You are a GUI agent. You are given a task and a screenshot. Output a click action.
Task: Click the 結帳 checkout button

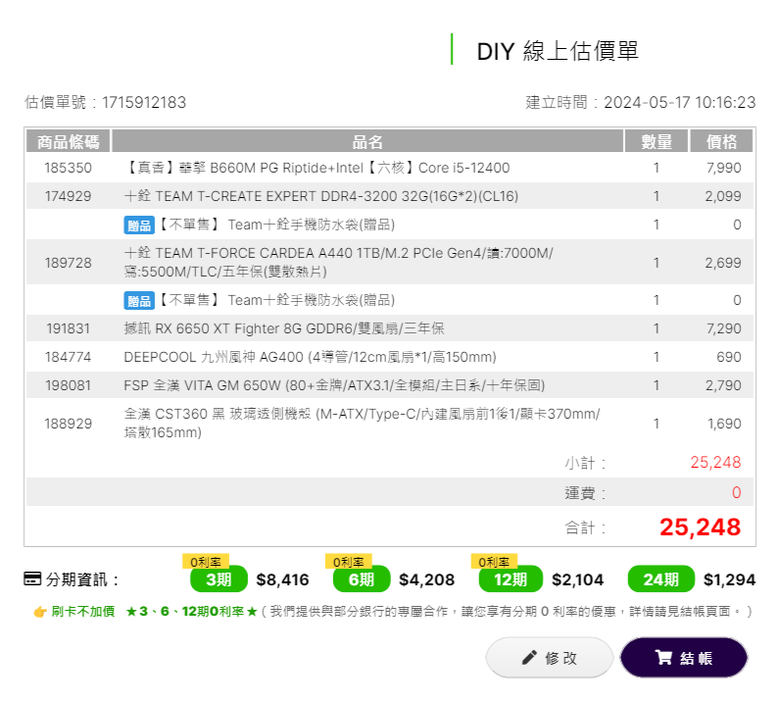tap(684, 658)
